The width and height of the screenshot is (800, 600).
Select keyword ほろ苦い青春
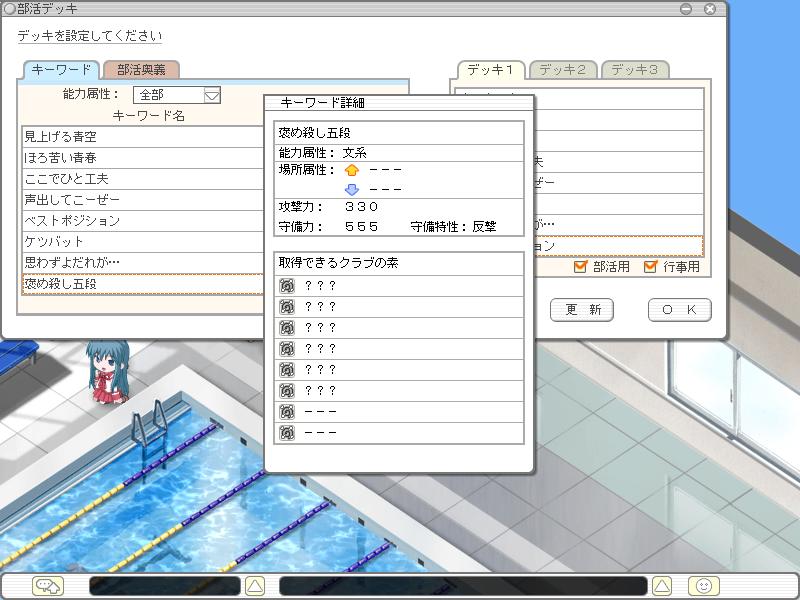tap(143, 158)
